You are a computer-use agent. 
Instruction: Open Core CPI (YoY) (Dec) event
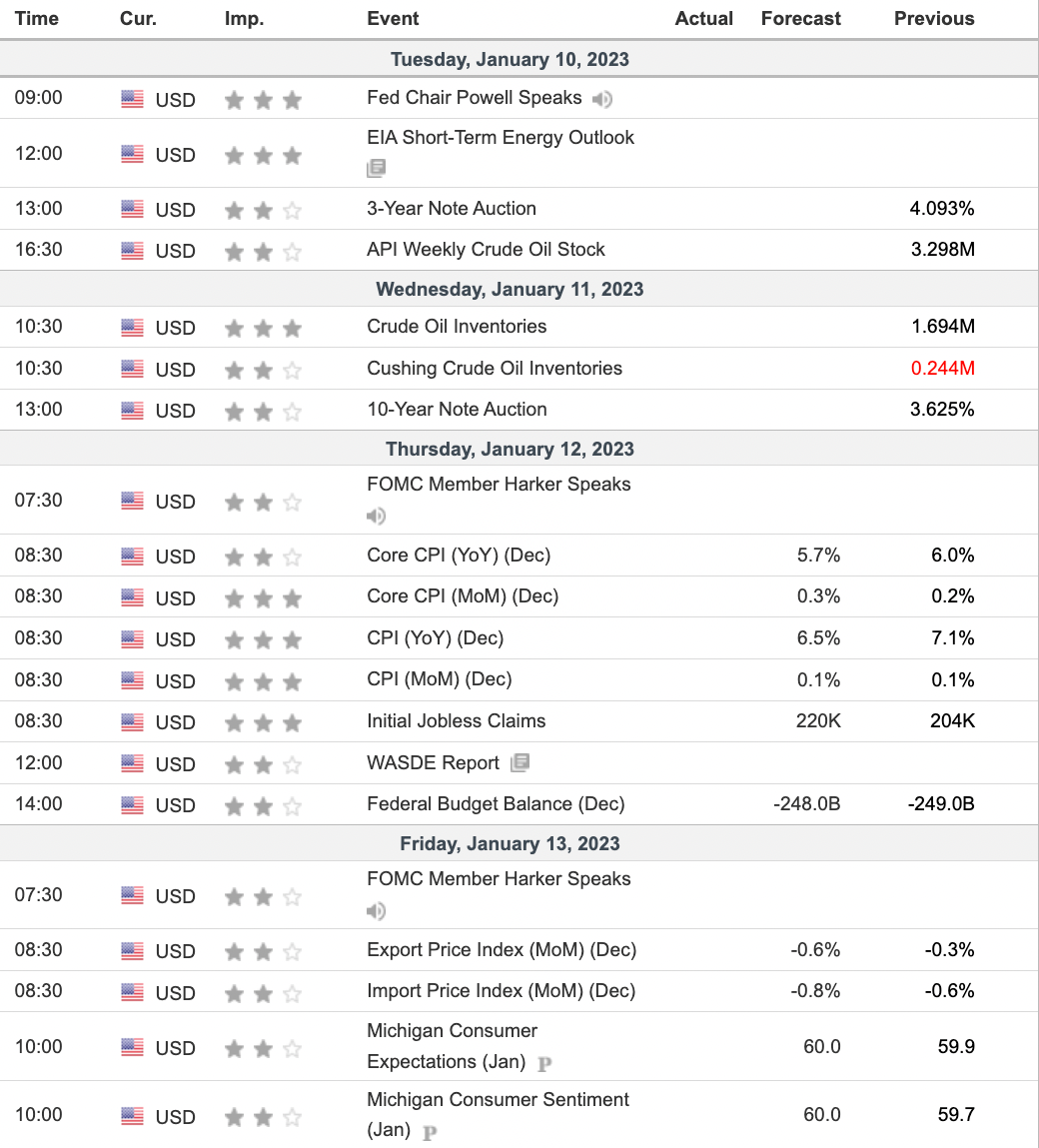(x=459, y=555)
